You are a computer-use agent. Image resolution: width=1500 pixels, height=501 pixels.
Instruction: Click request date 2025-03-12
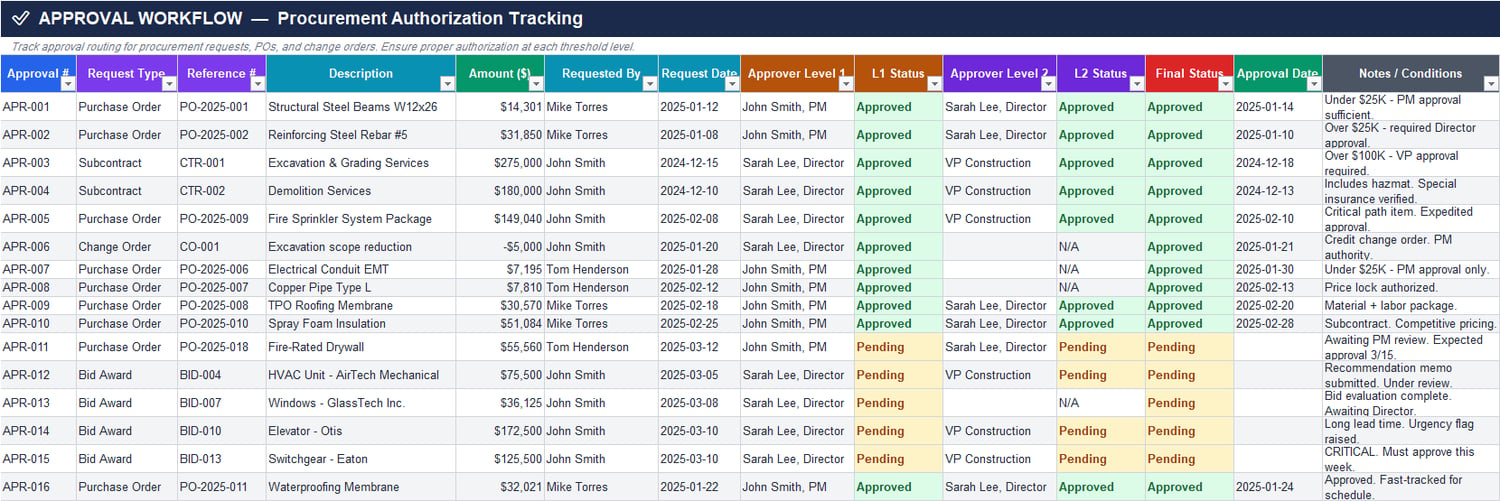pos(699,347)
